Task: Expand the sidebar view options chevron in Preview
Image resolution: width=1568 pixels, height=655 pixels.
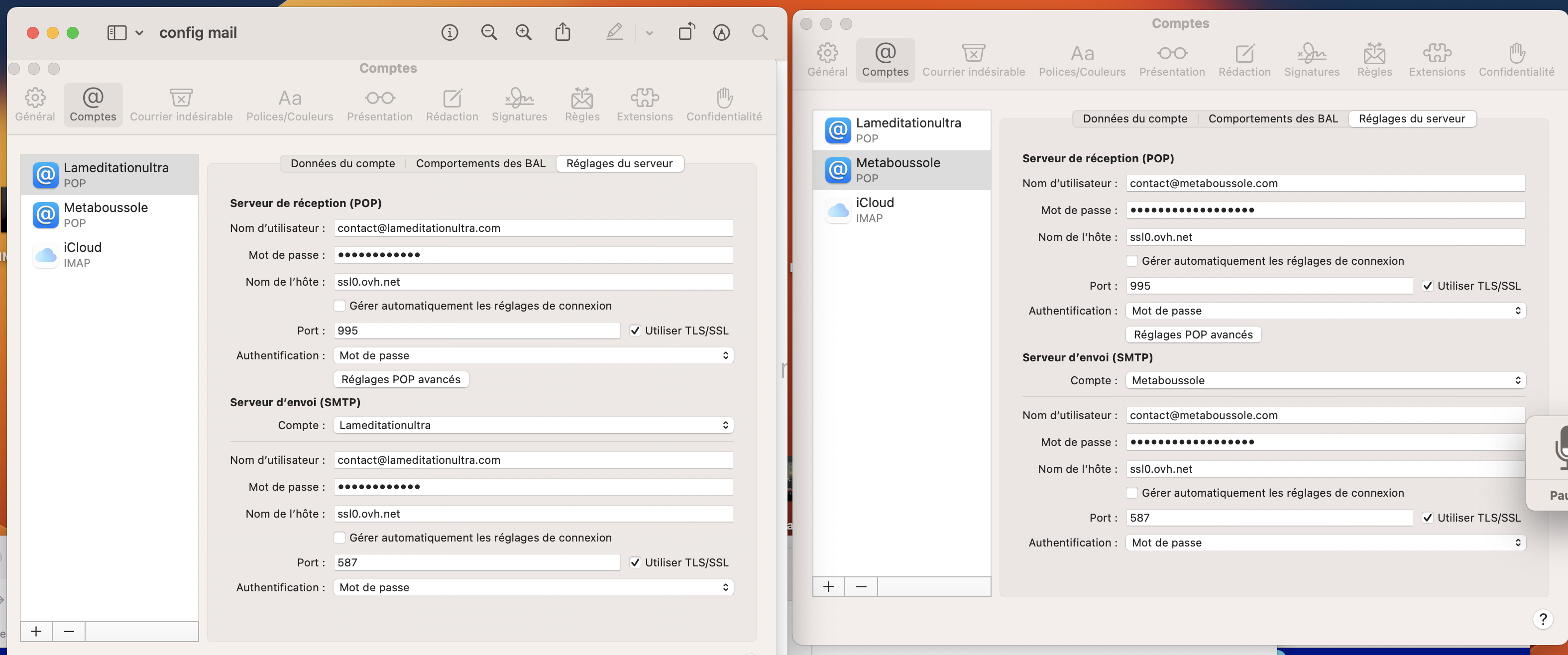Action: pos(139,32)
